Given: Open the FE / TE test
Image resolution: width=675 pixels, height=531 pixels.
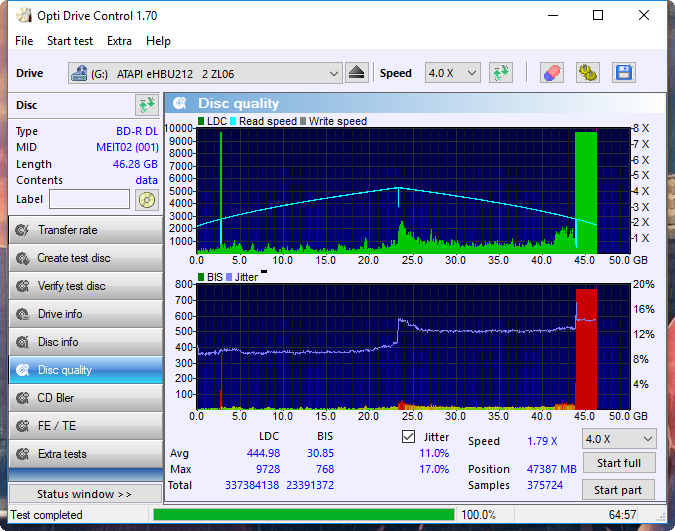Looking at the screenshot, I should pos(86,426).
